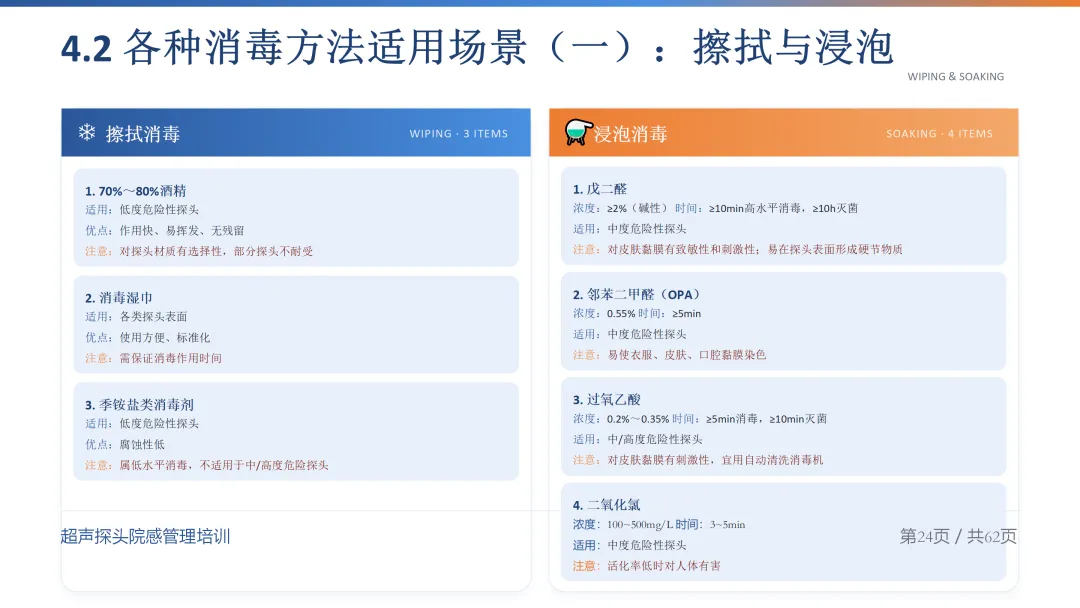
Task: Click the 戊二醛 concentration line ≥2%（碱性）
Action: [x=715, y=207]
